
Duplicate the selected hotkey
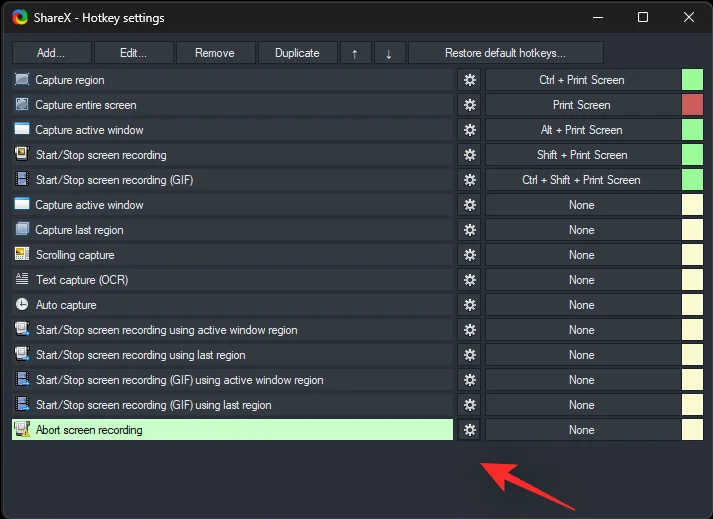[x=297, y=53]
